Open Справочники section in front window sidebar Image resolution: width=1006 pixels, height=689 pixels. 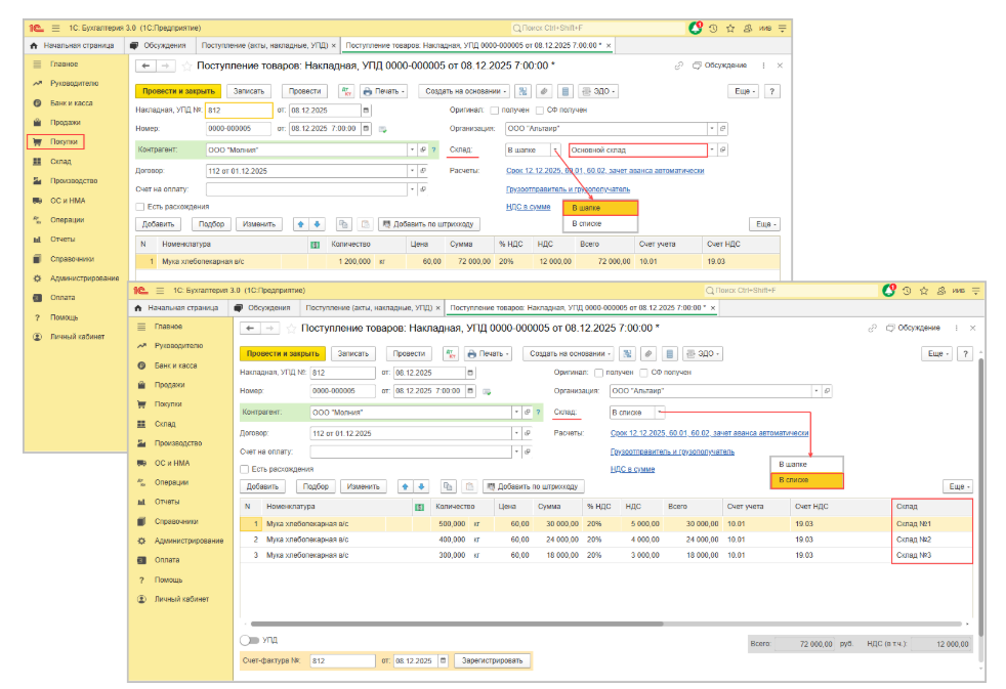tap(168, 522)
